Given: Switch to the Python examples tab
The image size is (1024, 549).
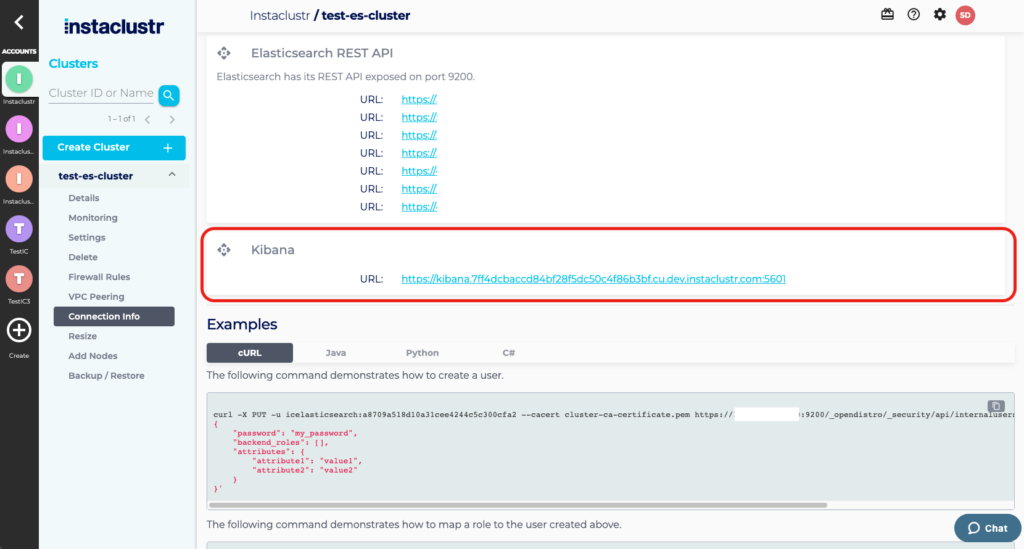Looking at the screenshot, I should [x=422, y=353].
